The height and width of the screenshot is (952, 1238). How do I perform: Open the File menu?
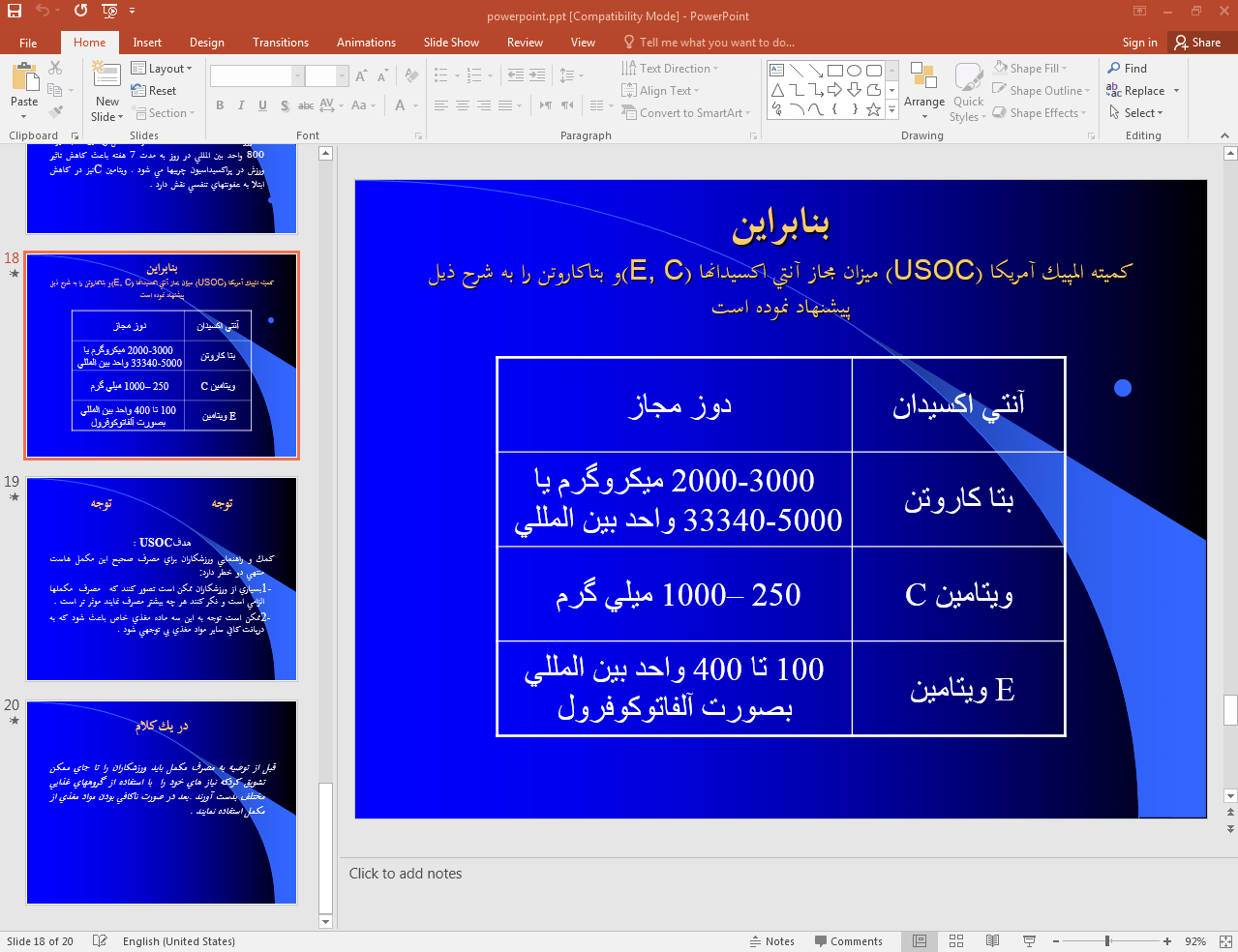tap(28, 43)
